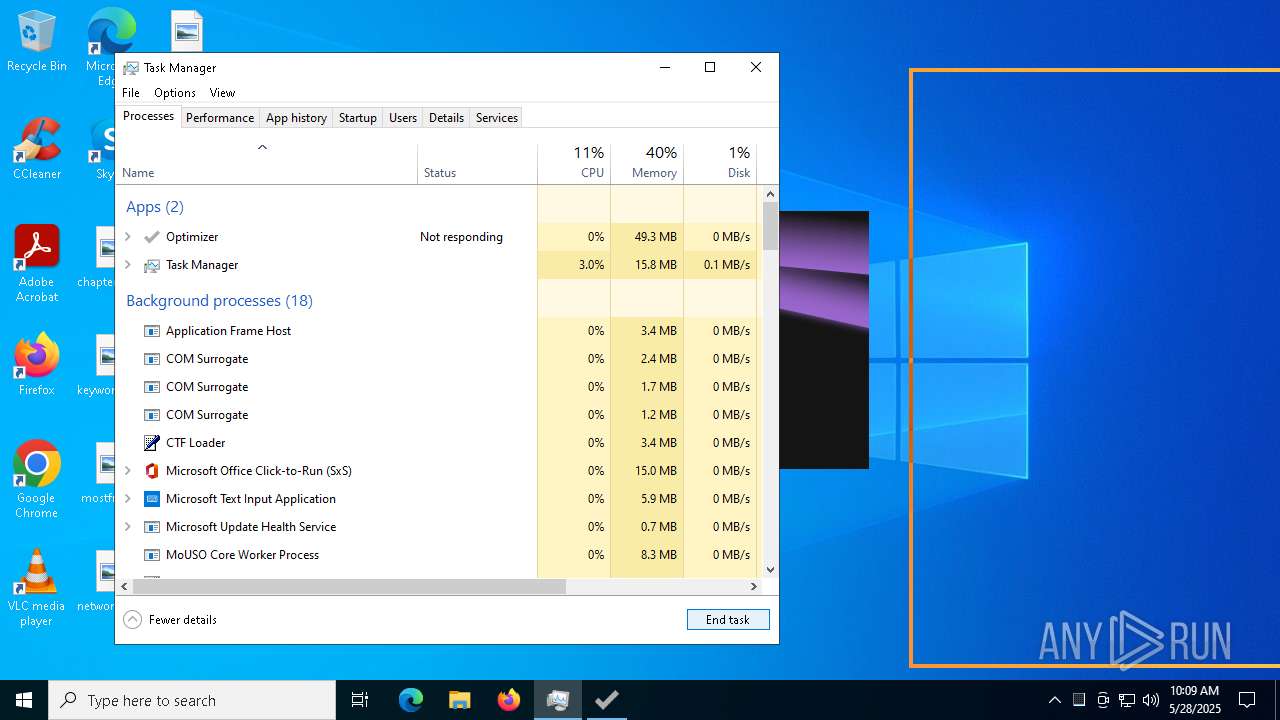Switch to the Details tab
The image size is (1280, 720).
click(x=446, y=118)
